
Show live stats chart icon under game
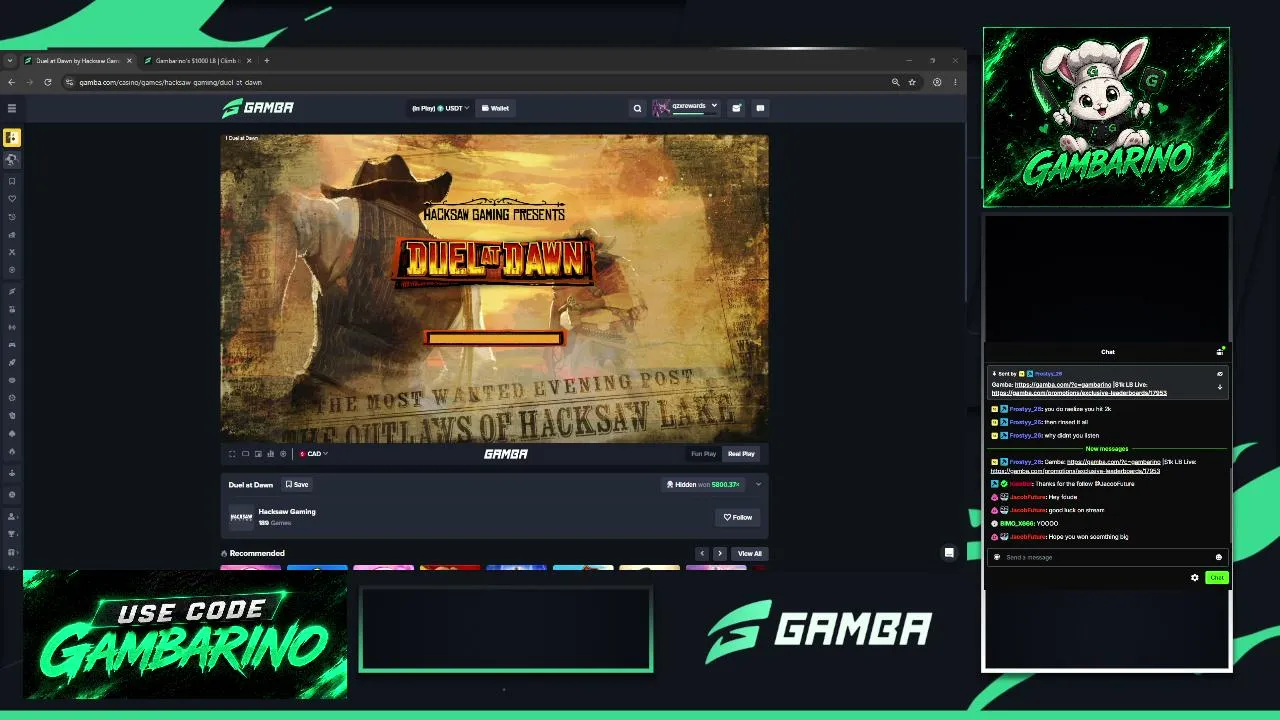point(270,454)
